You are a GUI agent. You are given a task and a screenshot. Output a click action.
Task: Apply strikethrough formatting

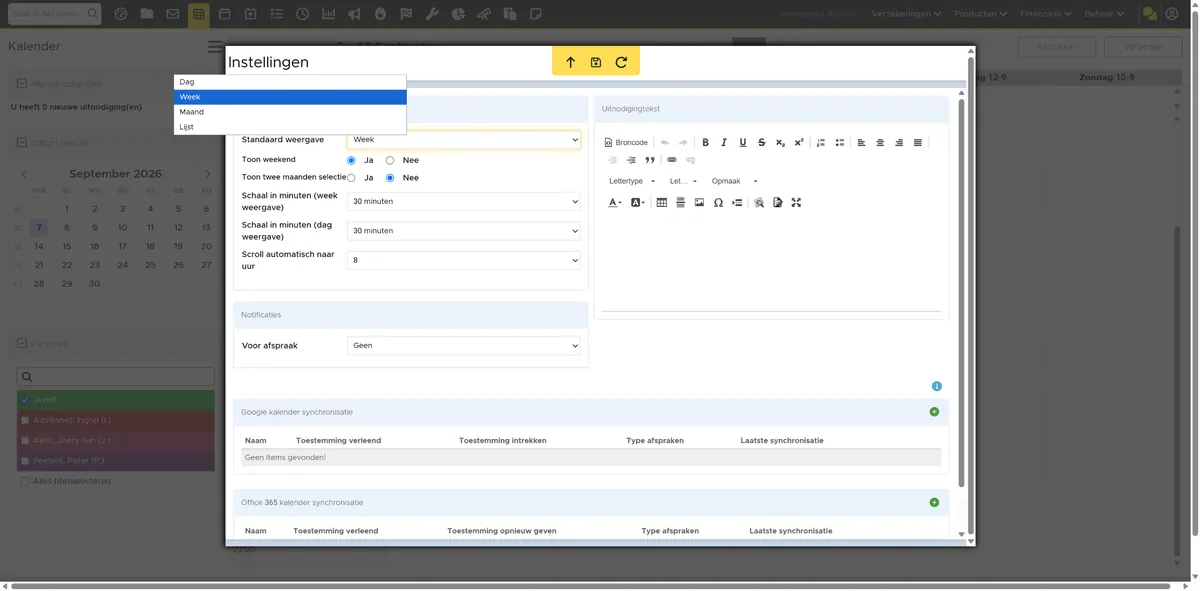click(762, 143)
